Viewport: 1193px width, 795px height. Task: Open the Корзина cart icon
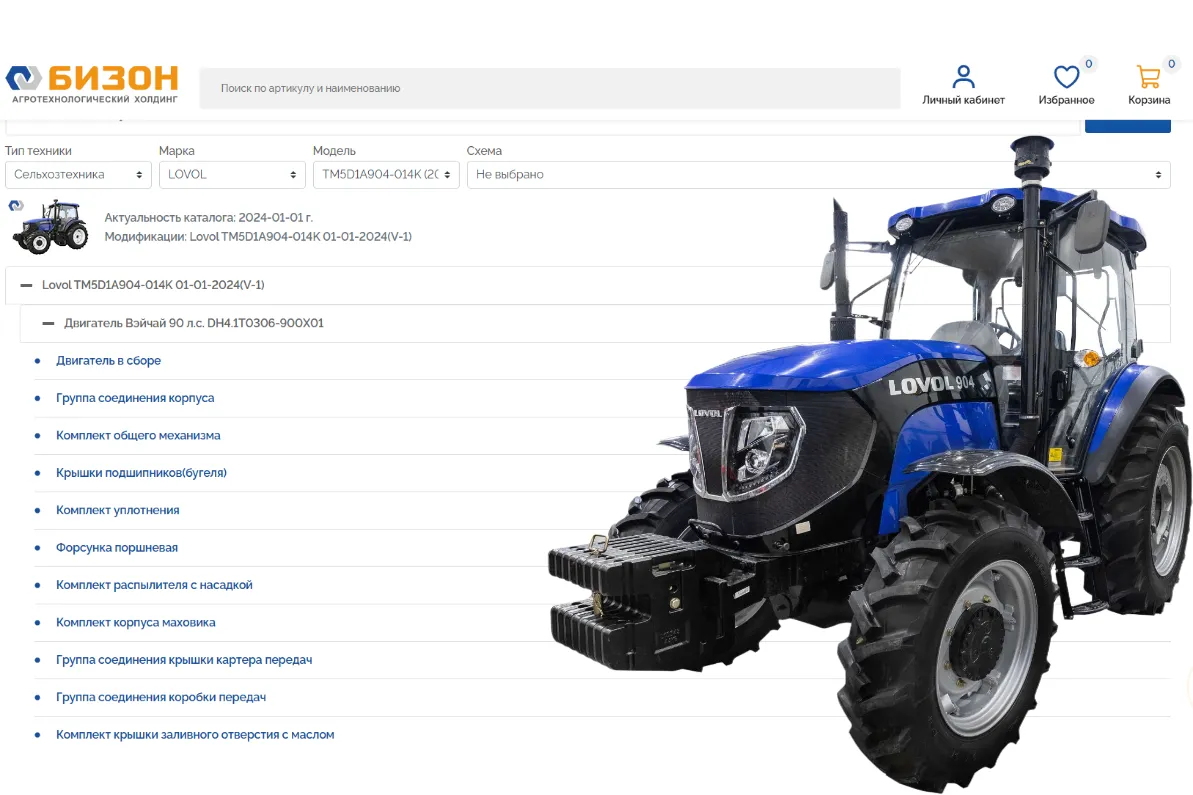click(1148, 77)
